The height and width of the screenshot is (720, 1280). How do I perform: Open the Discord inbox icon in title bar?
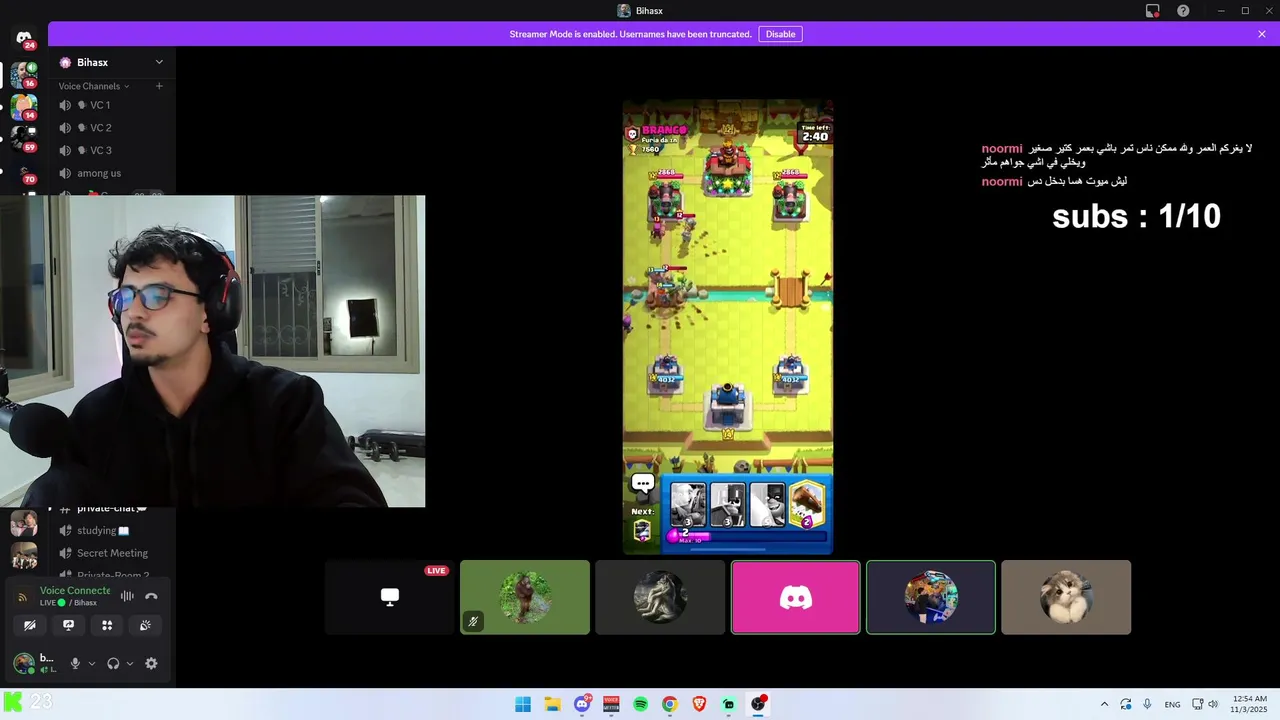pyautogui.click(x=1153, y=11)
